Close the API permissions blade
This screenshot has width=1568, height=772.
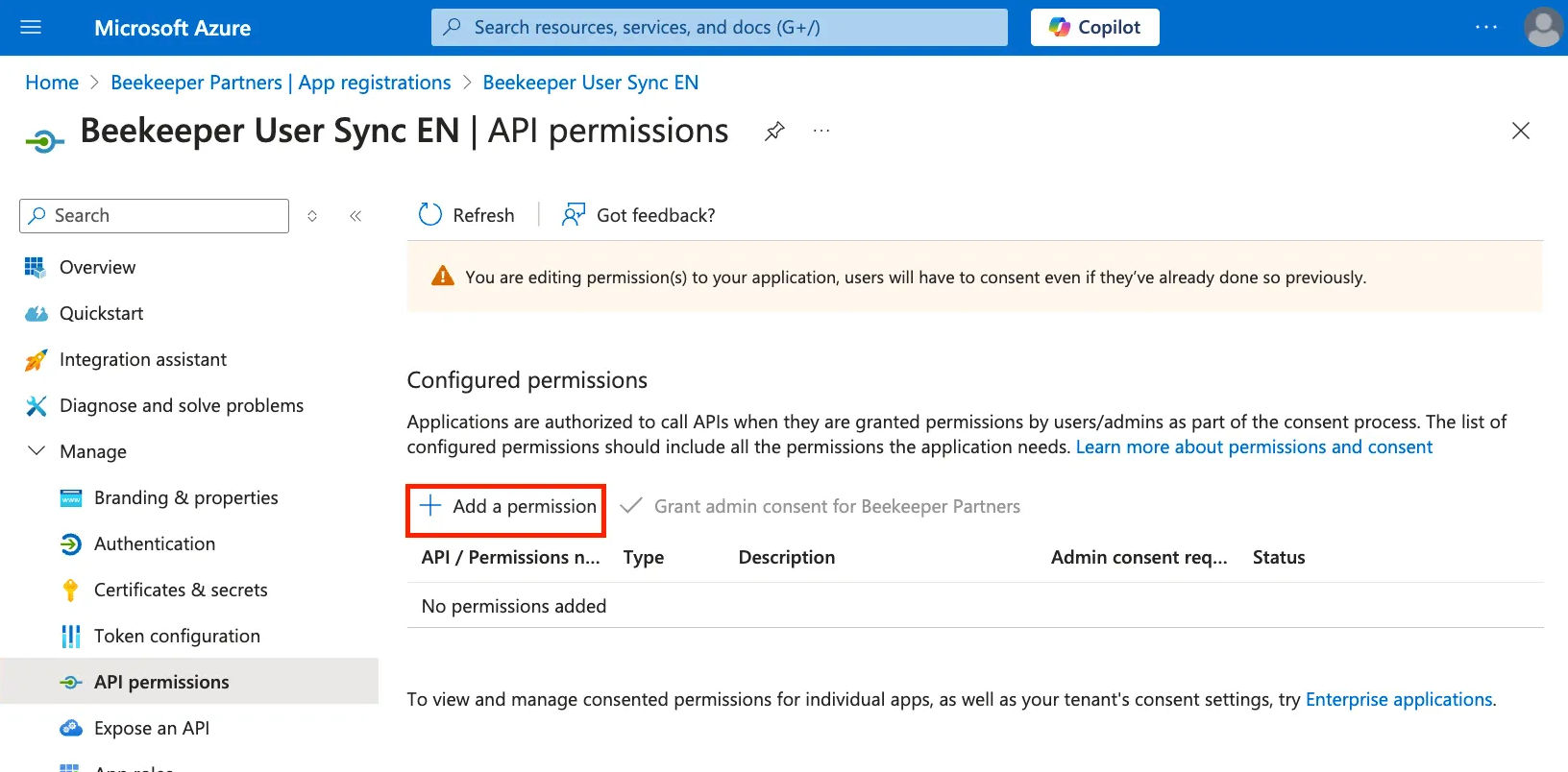coord(1520,131)
